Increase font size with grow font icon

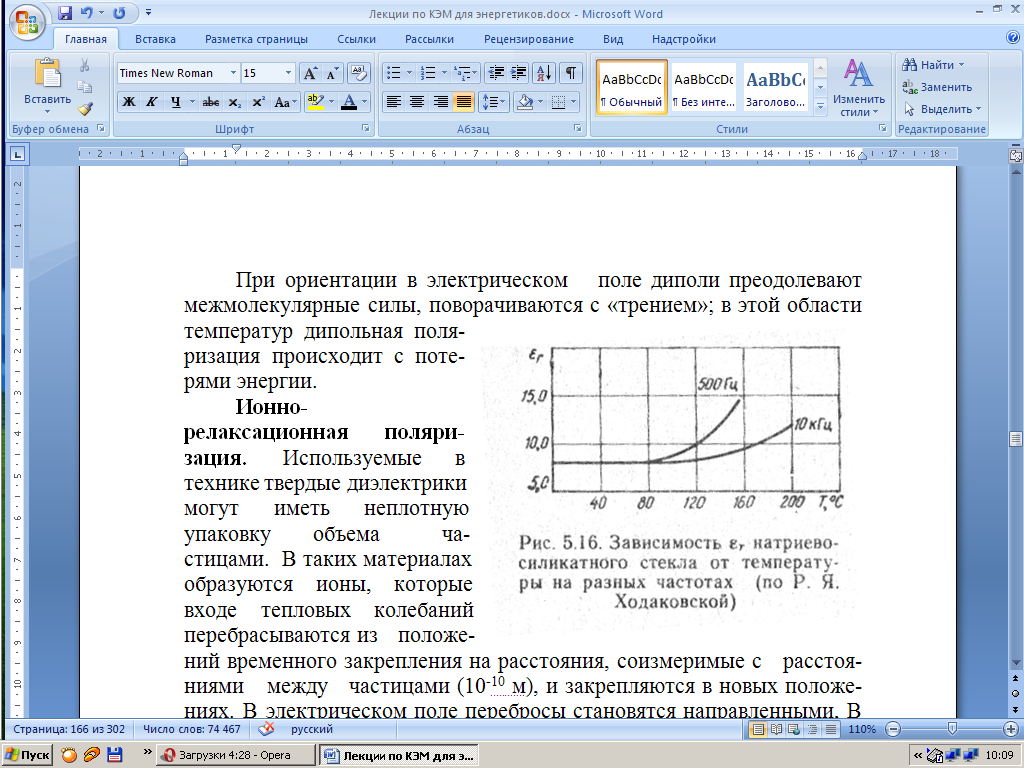click(x=311, y=73)
